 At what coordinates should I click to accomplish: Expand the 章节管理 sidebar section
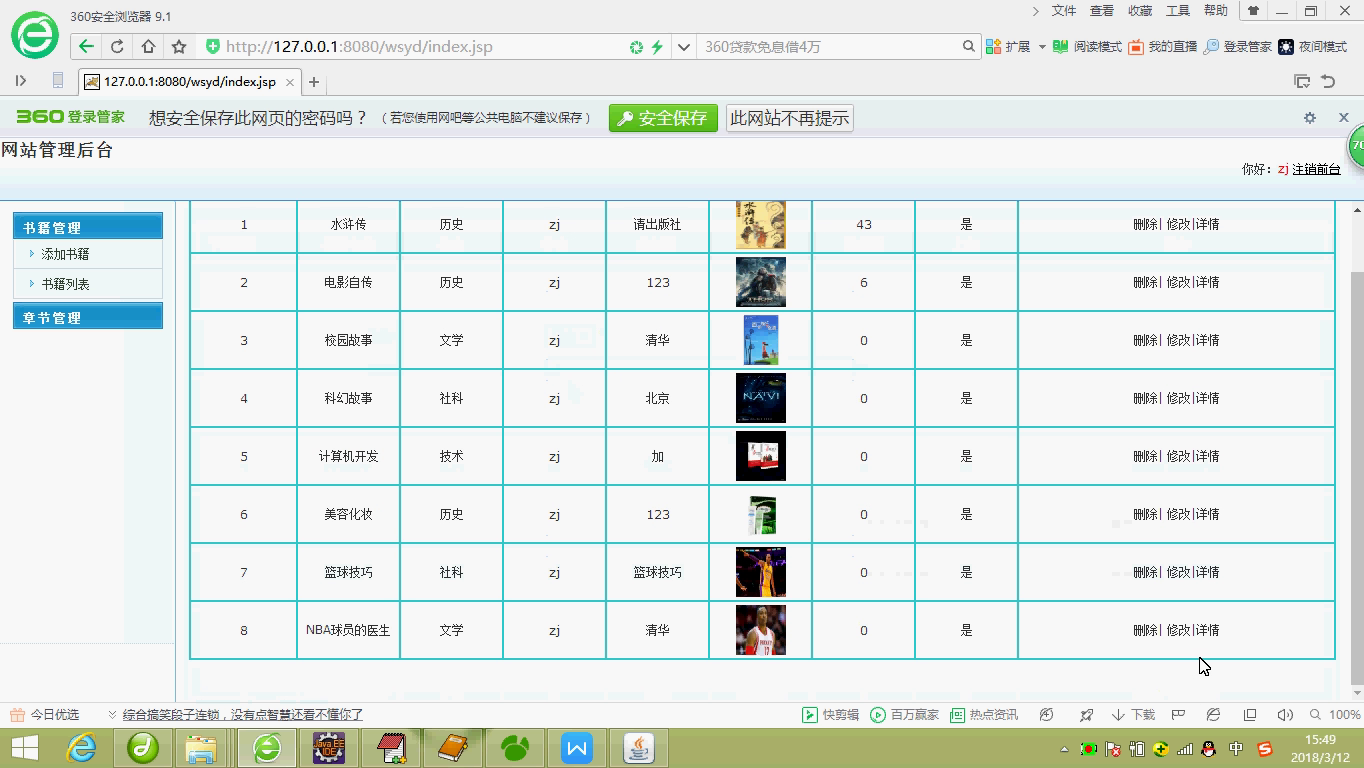click(x=88, y=317)
